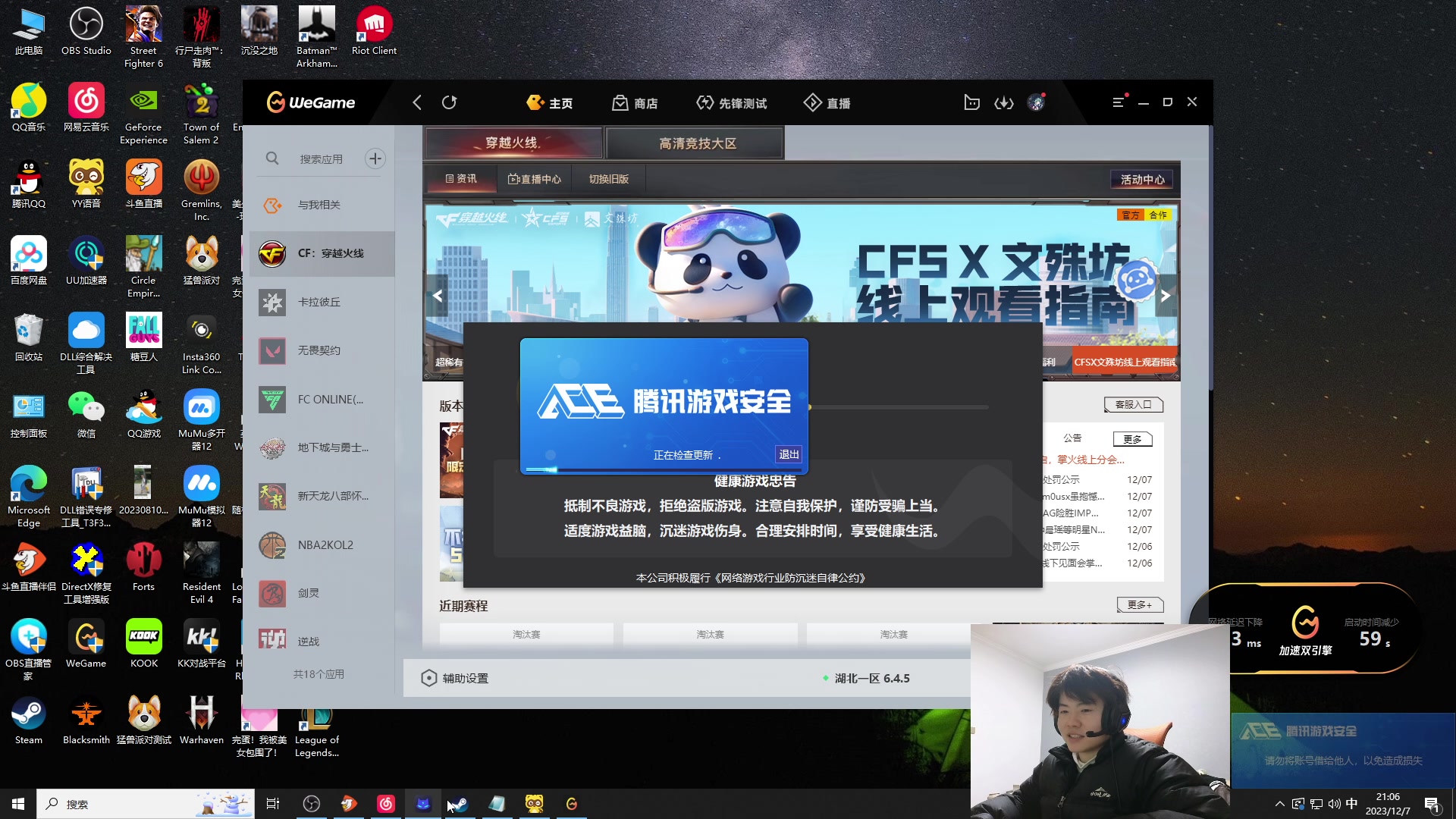Open the Steam desktop icon
This screenshot has width=1456, height=819.
pos(29,721)
